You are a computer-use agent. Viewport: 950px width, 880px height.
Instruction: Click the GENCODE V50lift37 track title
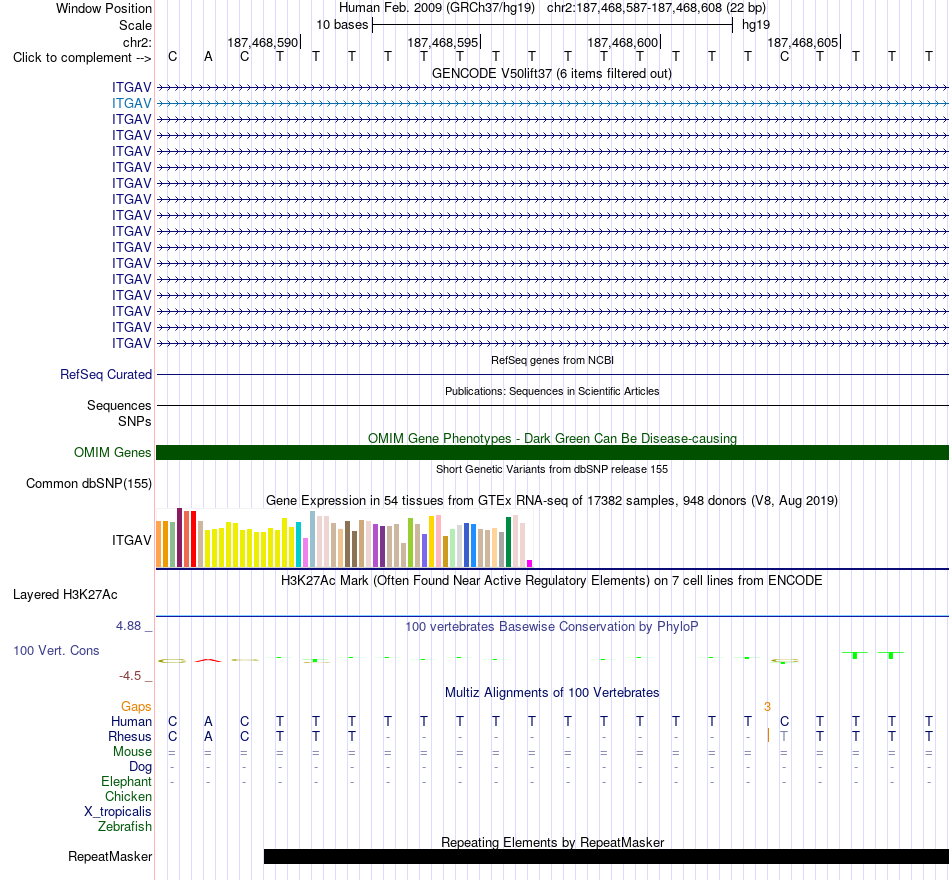pos(551,73)
